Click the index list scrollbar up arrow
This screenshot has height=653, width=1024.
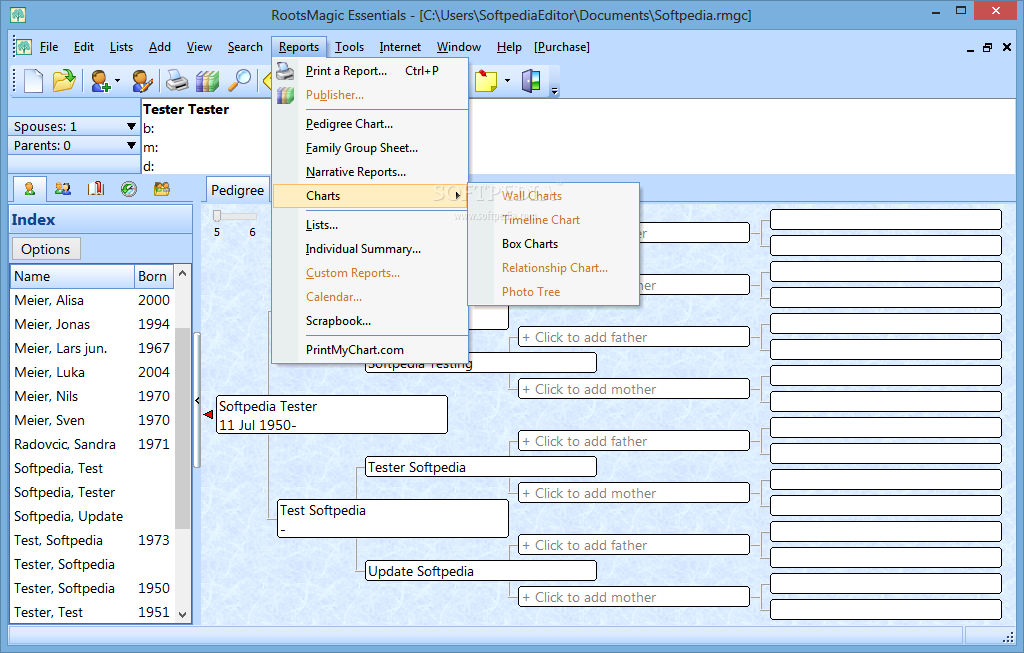[x=183, y=274]
